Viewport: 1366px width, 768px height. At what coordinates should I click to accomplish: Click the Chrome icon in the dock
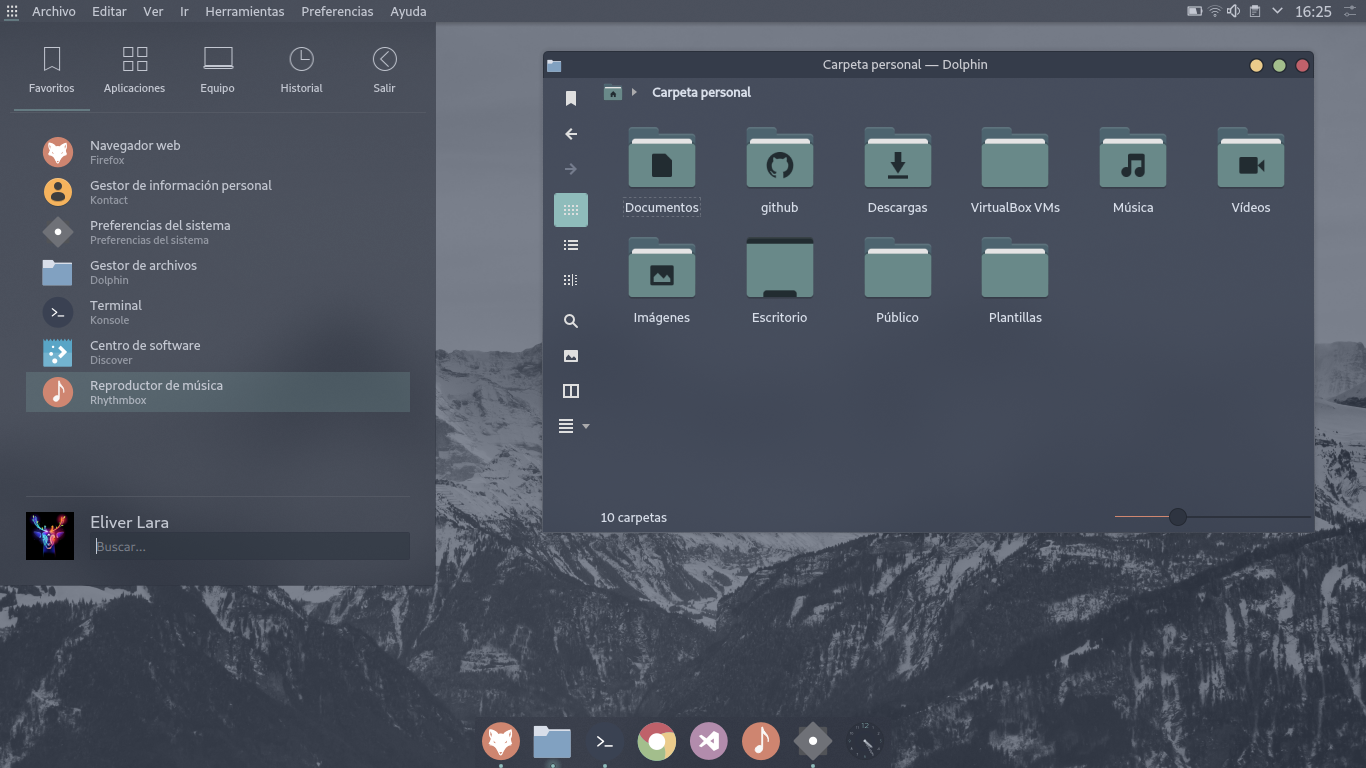tap(656, 741)
